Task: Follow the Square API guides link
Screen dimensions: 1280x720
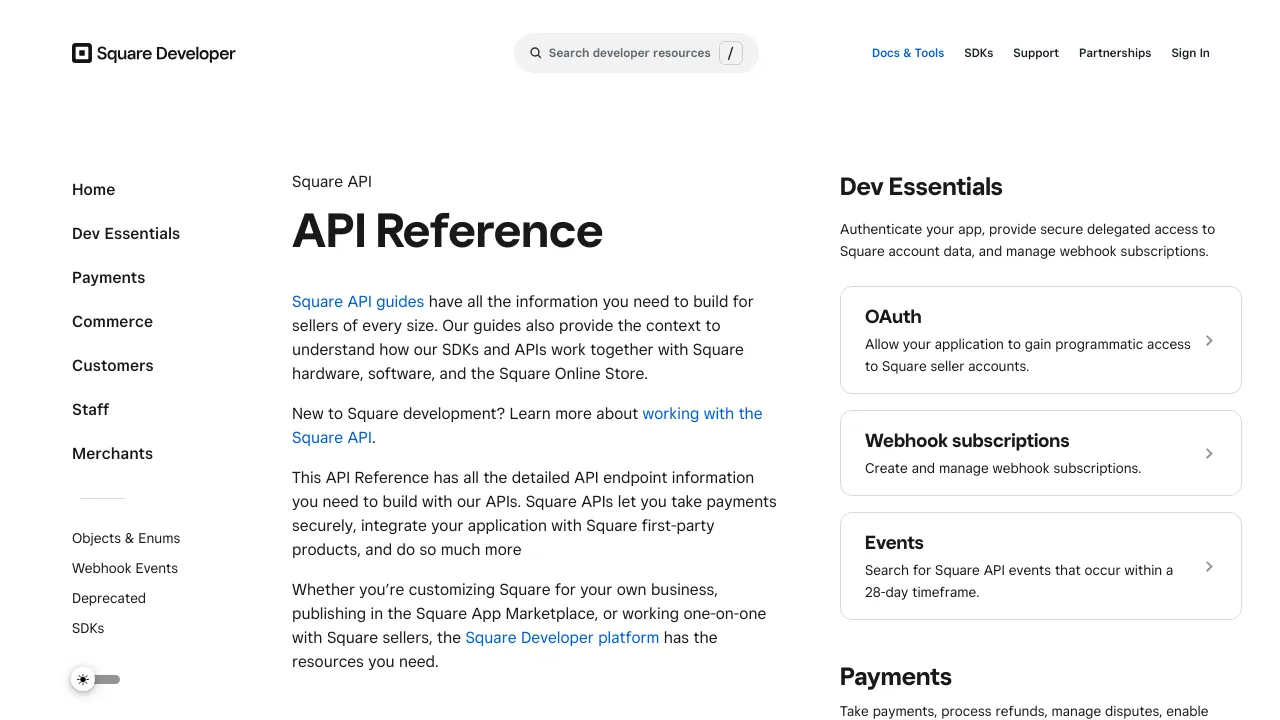Action: 358,302
